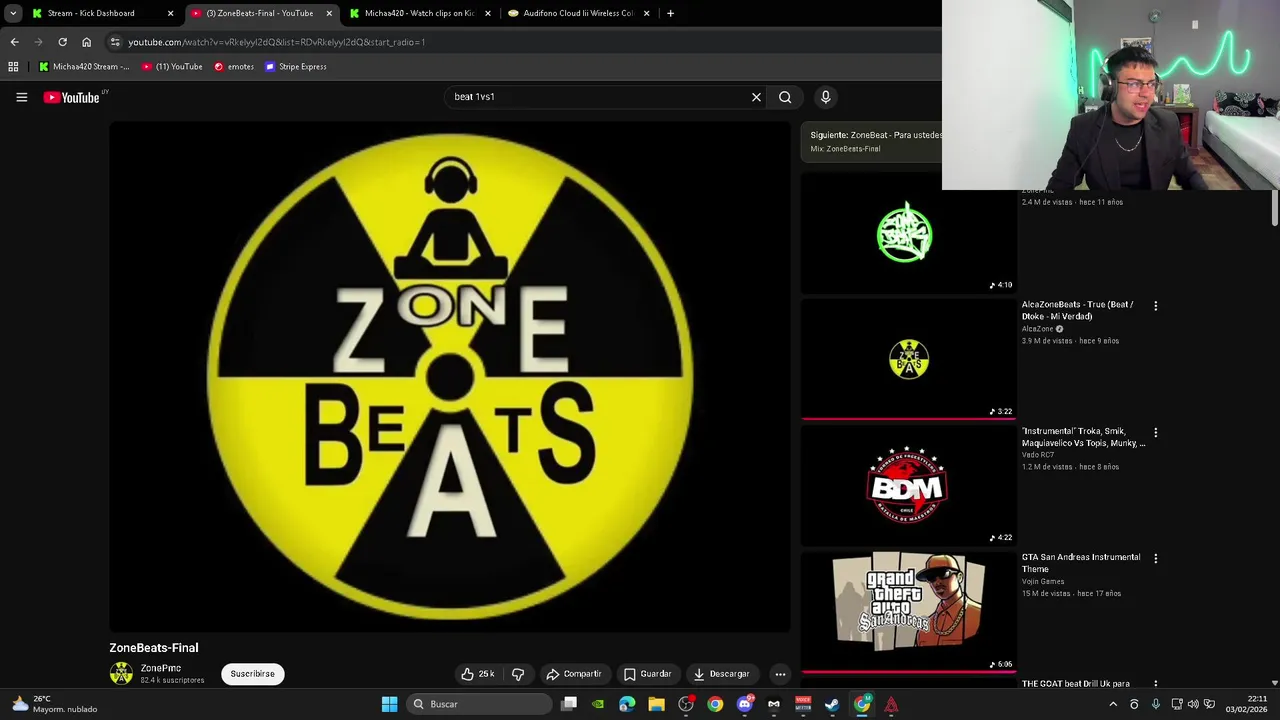Open (11) YouTube bookmark
The image size is (1280, 720).
tap(172, 67)
